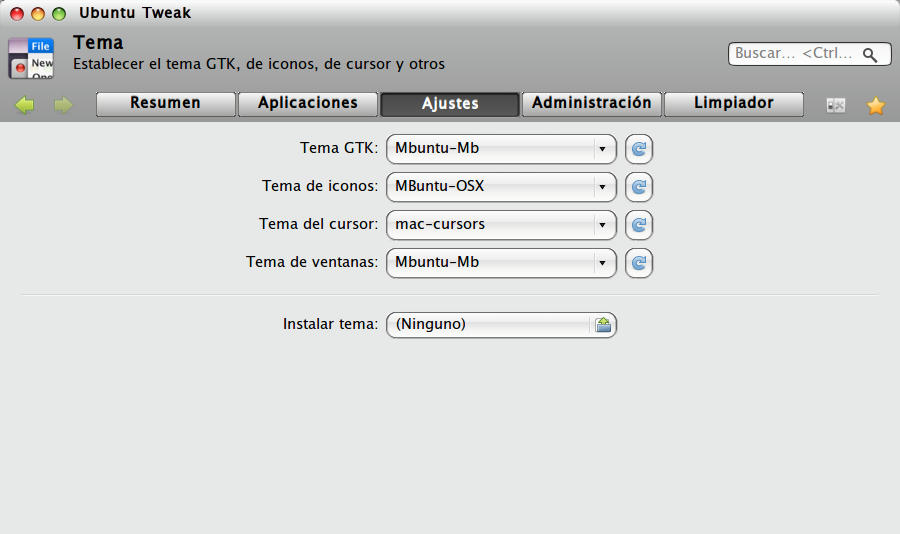Switch to the Aplicaciones tab
The image size is (900, 534).
point(308,104)
